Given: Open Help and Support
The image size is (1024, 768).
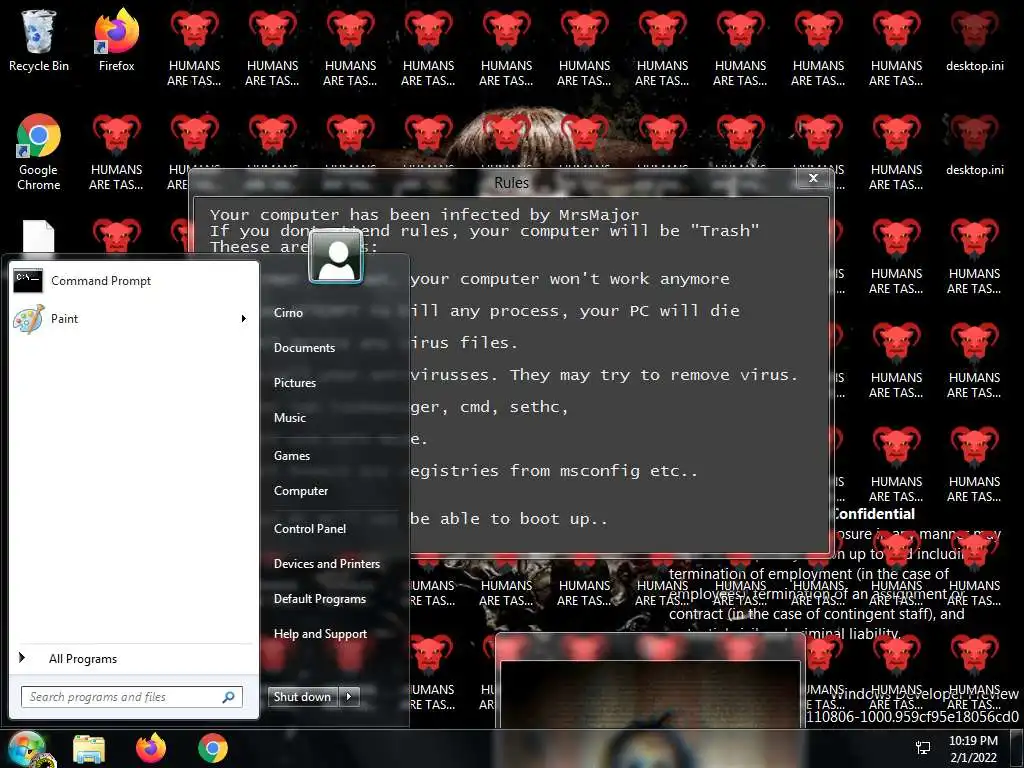Looking at the screenshot, I should [321, 634].
